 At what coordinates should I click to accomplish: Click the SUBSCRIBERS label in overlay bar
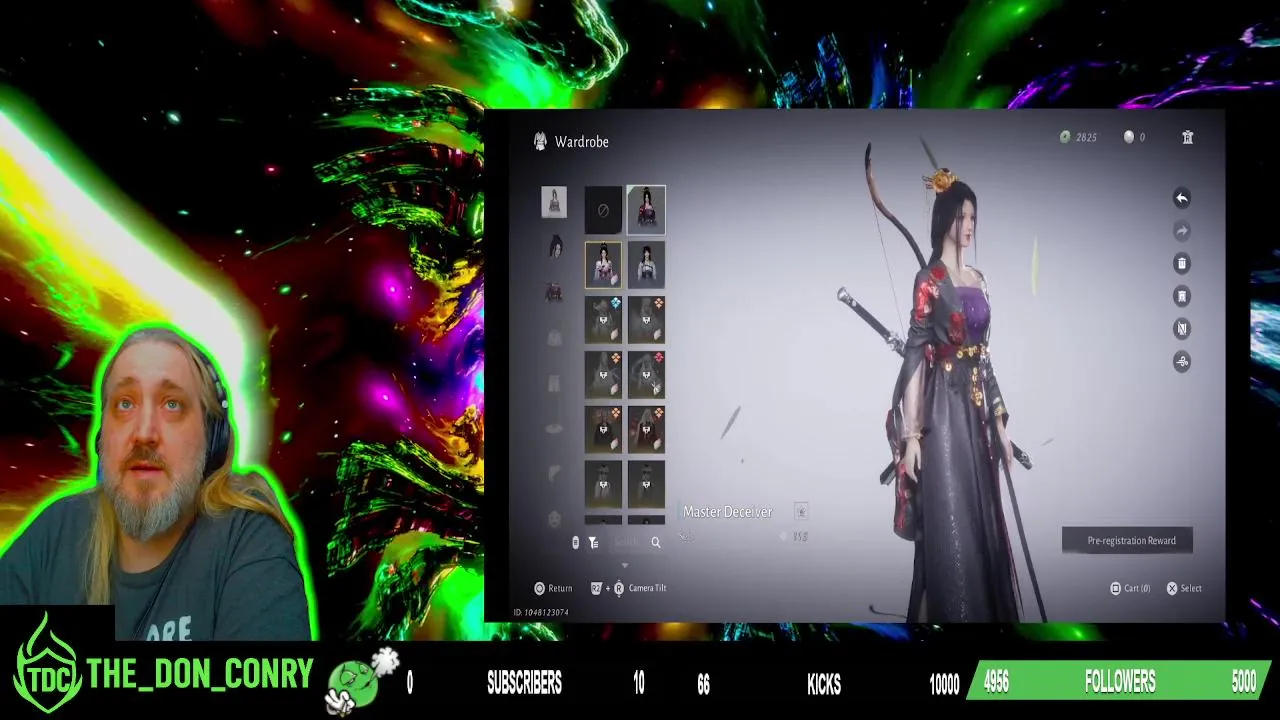pos(524,684)
